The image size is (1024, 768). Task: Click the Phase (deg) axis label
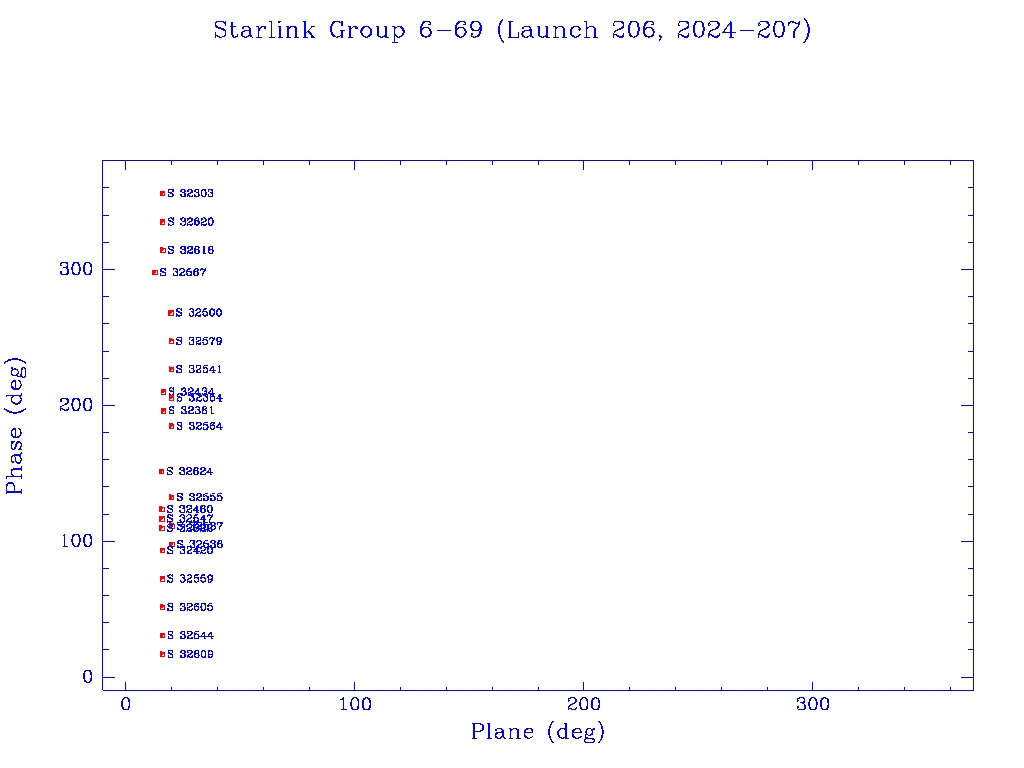[x=14, y=426]
